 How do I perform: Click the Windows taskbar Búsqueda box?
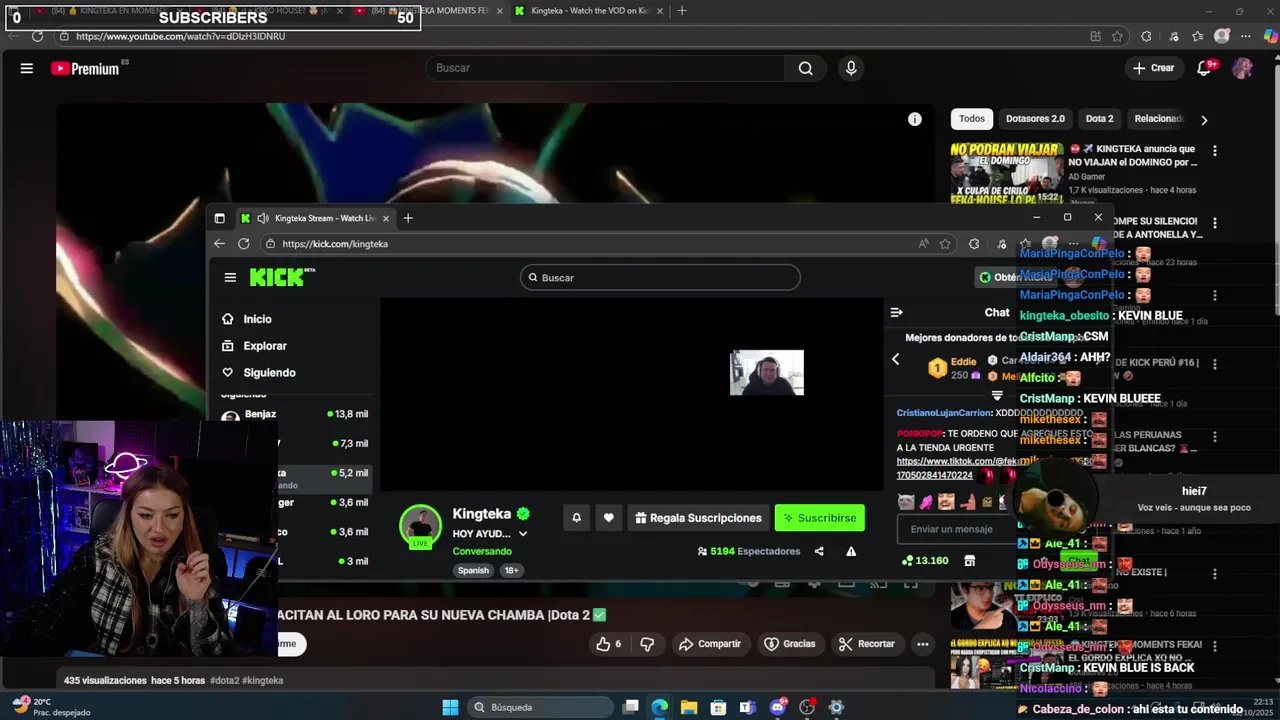(x=541, y=707)
